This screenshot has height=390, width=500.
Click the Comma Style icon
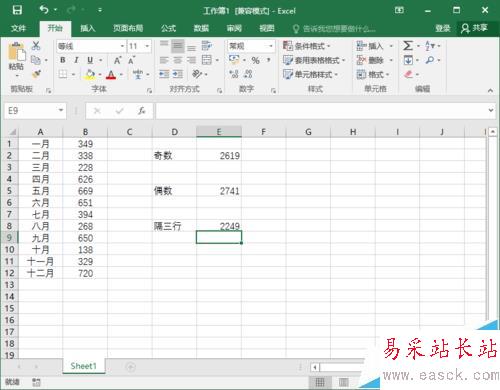click(268, 60)
